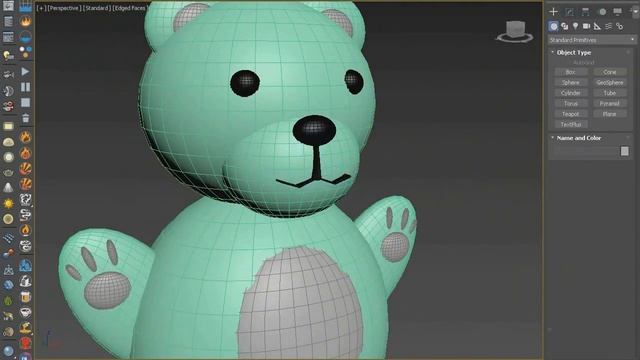Click the blue wavy lines icon
This screenshot has width=640, height=360.
(x=8, y=238)
